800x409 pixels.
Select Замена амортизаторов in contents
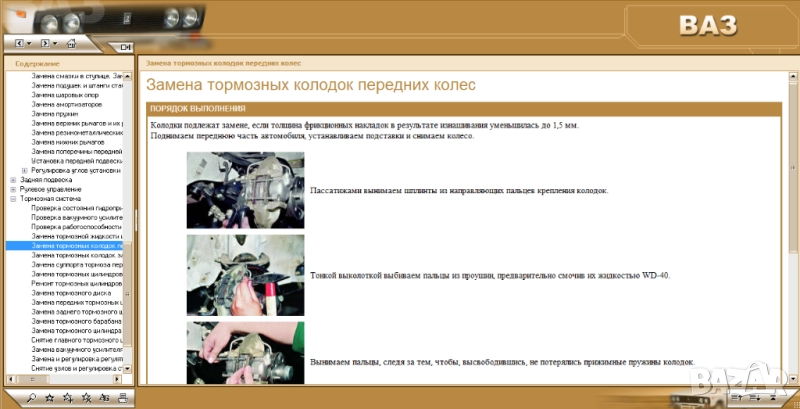click(x=66, y=104)
